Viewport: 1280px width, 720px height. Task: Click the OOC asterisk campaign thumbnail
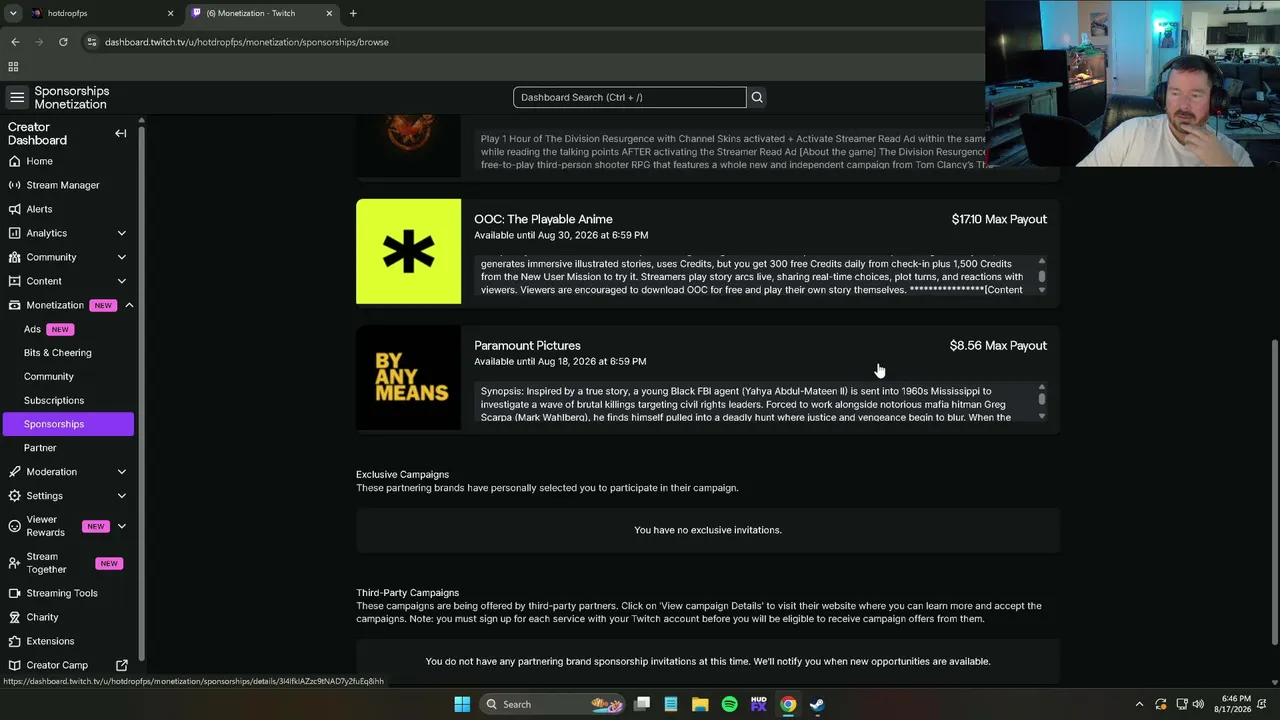tap(408, 251)
